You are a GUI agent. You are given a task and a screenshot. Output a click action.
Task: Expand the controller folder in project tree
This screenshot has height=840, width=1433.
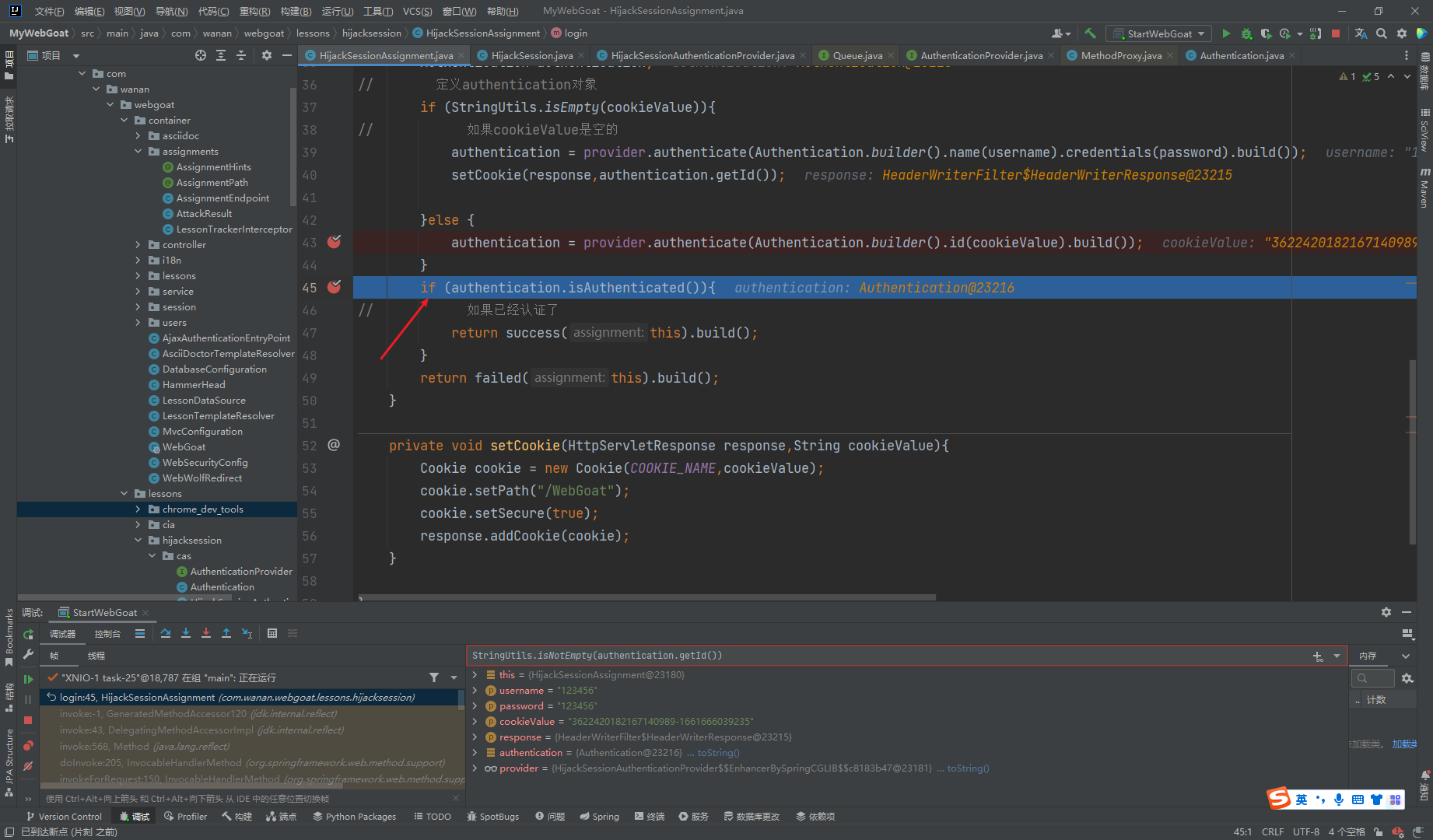[x=138, y=244]
